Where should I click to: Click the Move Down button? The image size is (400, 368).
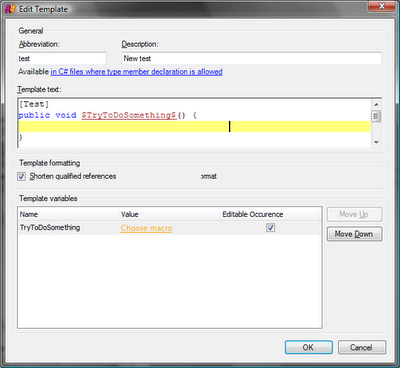(x=354, y=234)
